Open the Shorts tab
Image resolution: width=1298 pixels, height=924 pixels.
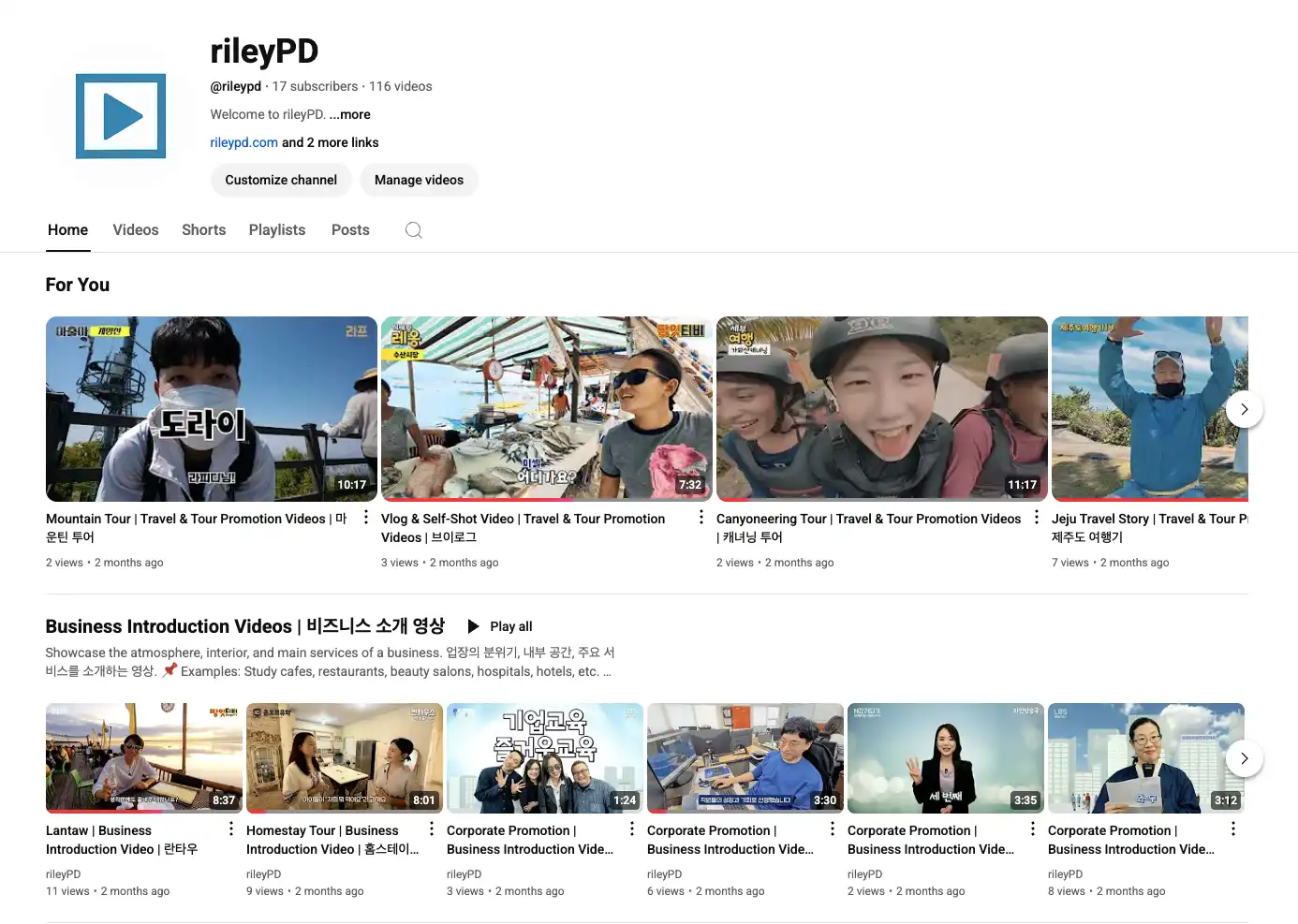[x=203, y=230]
